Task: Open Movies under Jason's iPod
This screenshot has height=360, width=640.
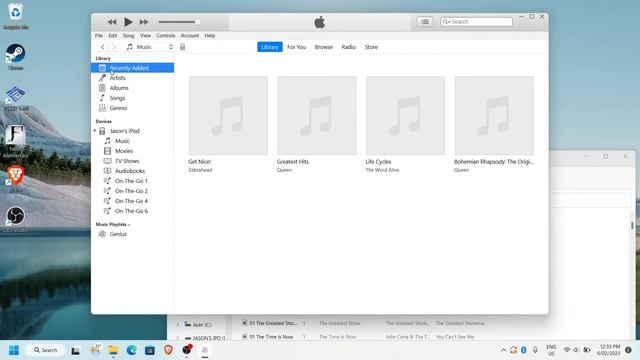Action: pyautogui.click(x=124, y=151)
